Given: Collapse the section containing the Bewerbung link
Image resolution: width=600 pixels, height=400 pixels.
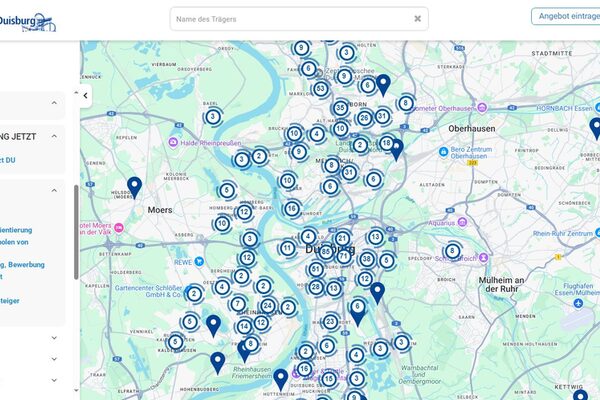Looking at the screenshot, I should coord(54,190).
